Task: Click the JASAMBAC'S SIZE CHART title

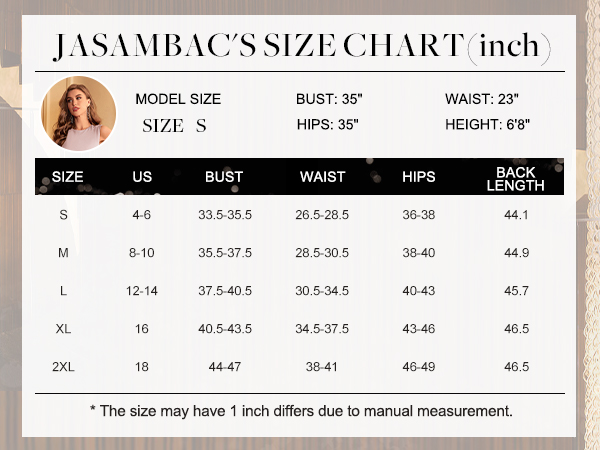Action: (x=302, y=46)
